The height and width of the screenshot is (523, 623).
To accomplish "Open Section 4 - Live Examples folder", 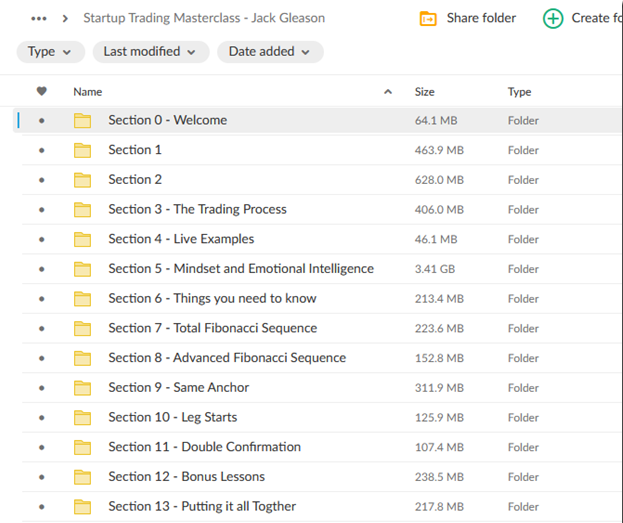I will tap(181, 239).
